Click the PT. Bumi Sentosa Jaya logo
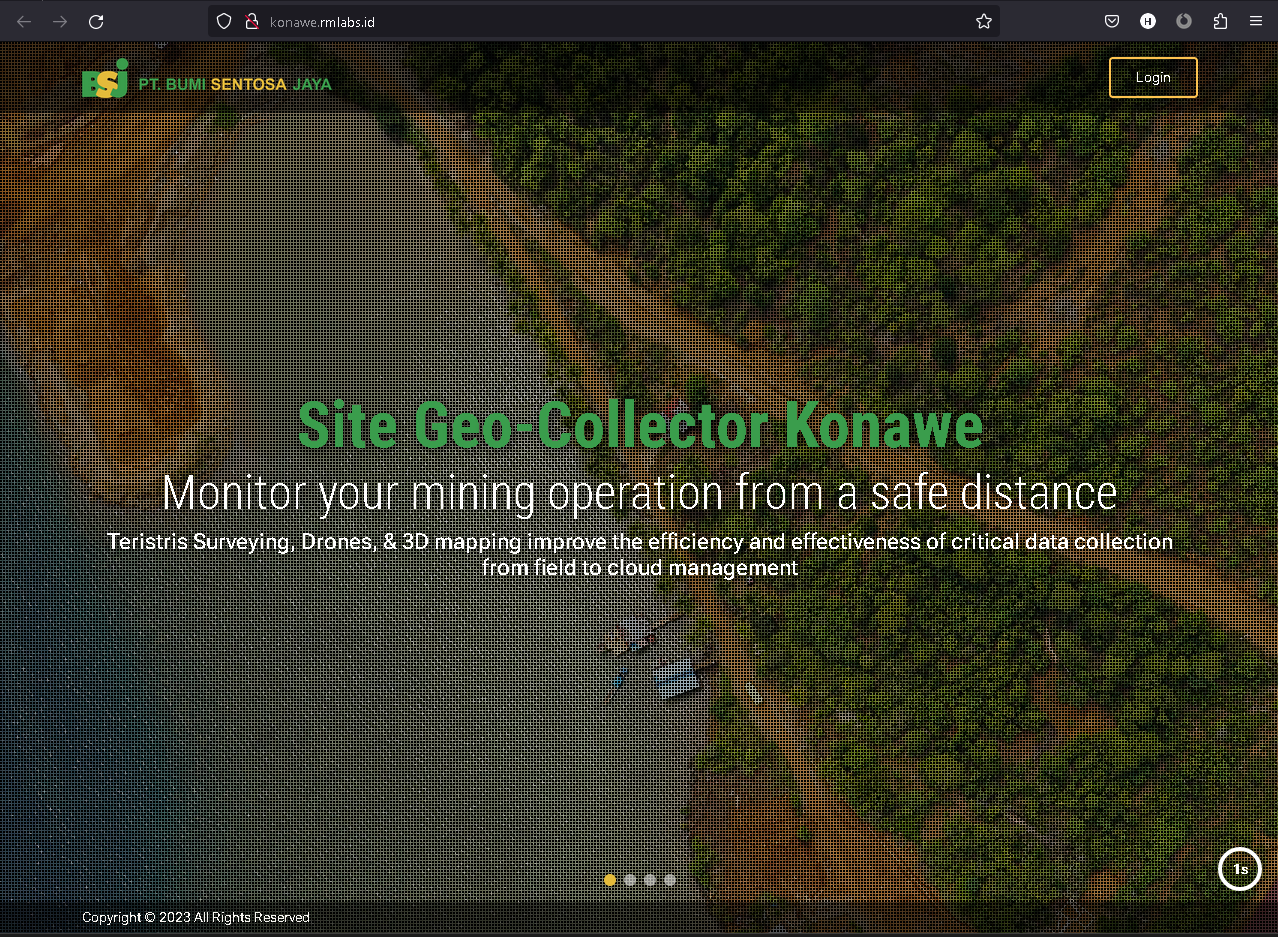The width and height of the screenshot is (1278, 937). (x=206, y=80)
